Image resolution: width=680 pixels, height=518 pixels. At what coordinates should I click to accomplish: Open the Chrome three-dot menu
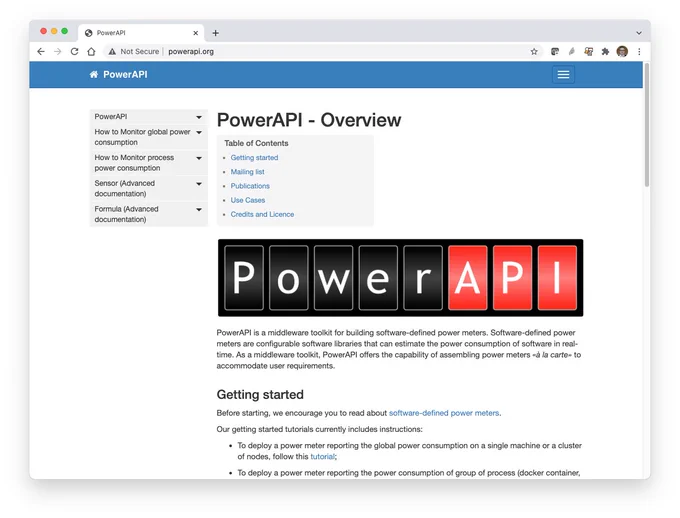coord(639,52)
